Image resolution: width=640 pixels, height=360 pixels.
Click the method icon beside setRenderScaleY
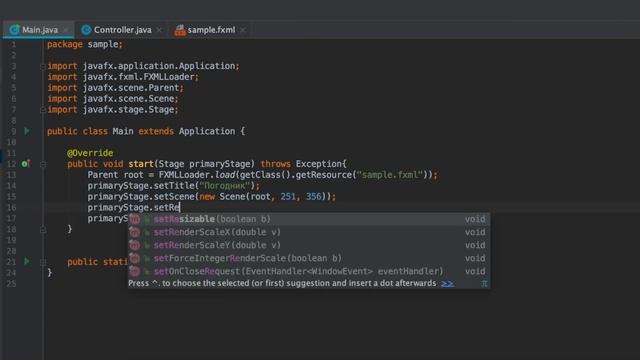pyautogui.click(x=135, y=245)
